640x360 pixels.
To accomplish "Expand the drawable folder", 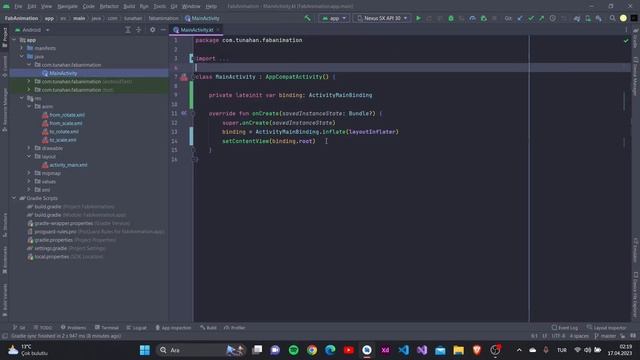I will coord(29,148).
